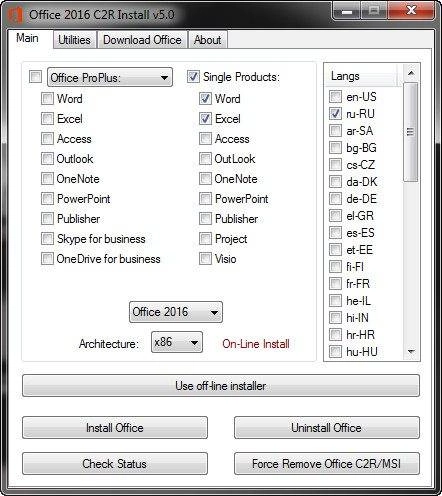Check the fi-FI language
The width and height of the screenshot is (442, 496).
335,267
